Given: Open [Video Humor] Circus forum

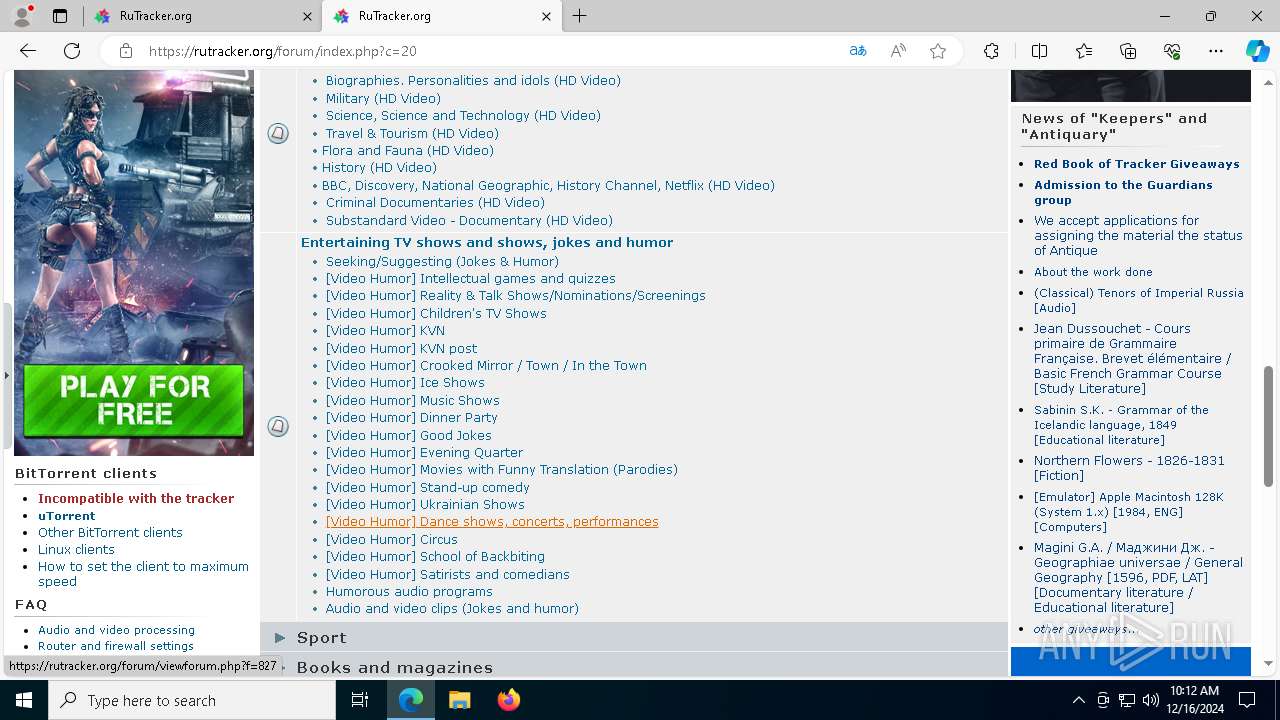Looking at the screenshot, I should click(392, 539).
